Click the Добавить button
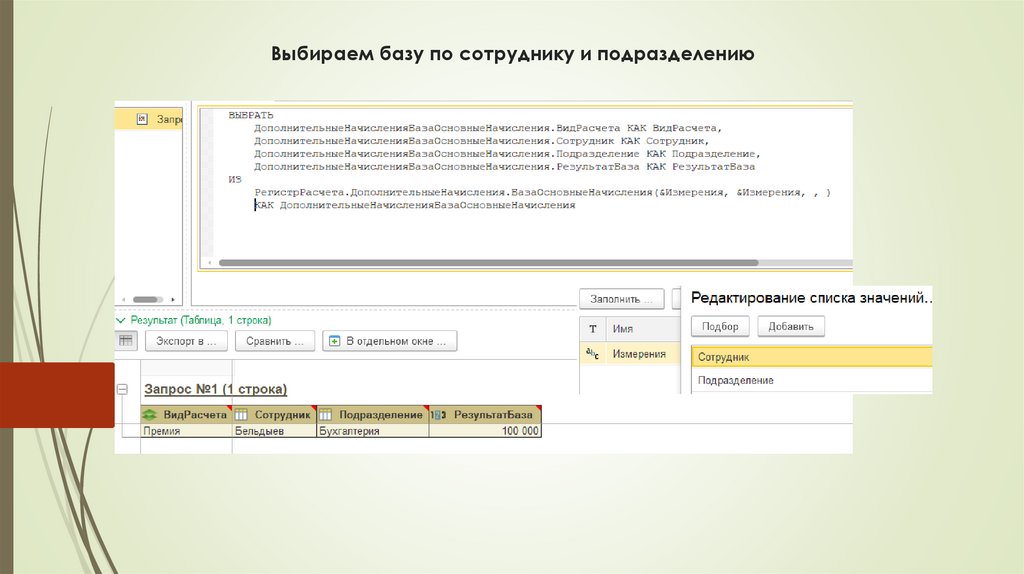Image resolution: width=1024 pixels, height=574 pixels. pyautogui.click(x=791, y=327)
